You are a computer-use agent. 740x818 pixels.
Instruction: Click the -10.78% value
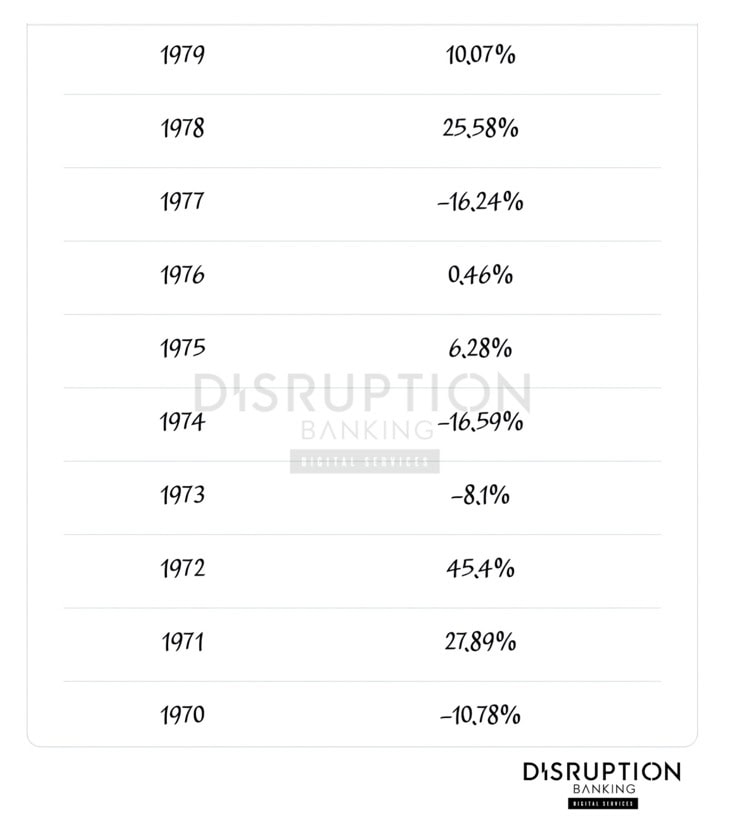pos(480,716)
